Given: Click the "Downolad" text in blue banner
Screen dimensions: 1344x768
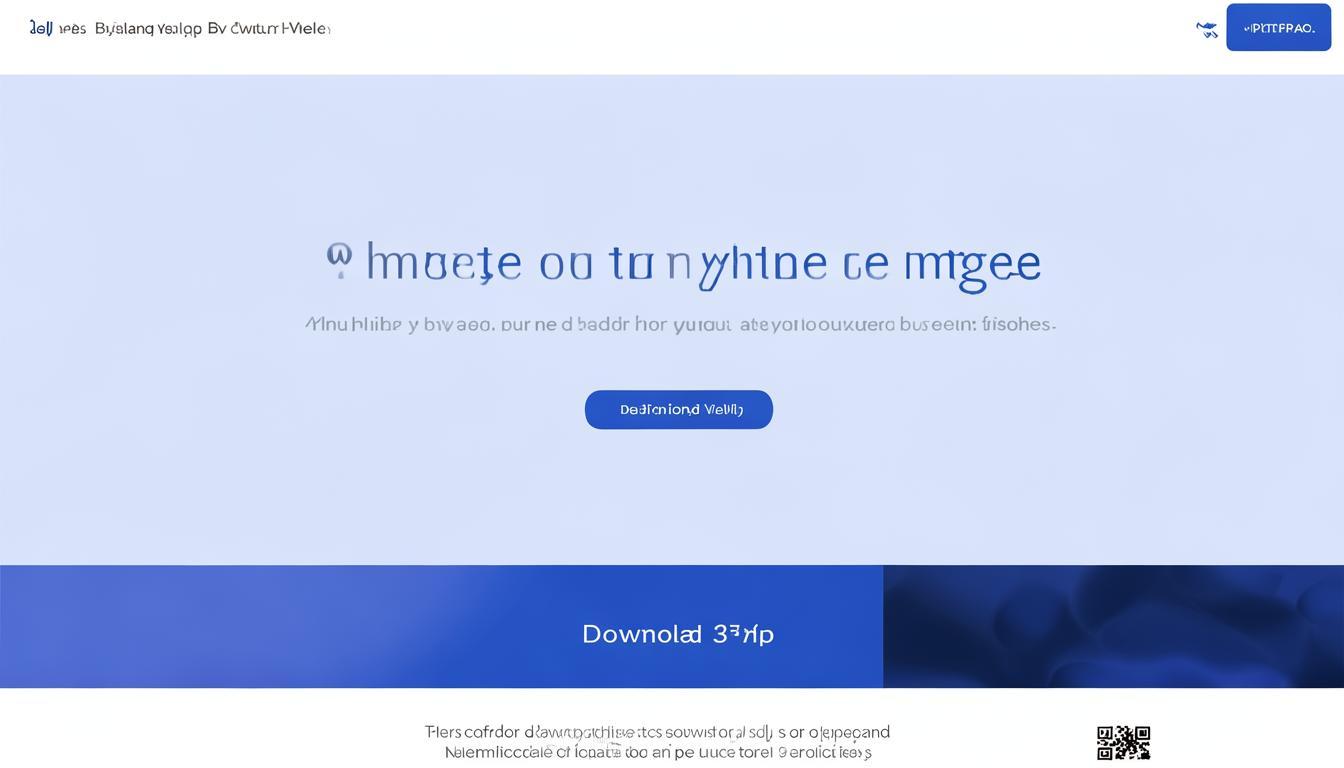Looking at the screenshot, I should pyautogui.click(x=642, y=634).
